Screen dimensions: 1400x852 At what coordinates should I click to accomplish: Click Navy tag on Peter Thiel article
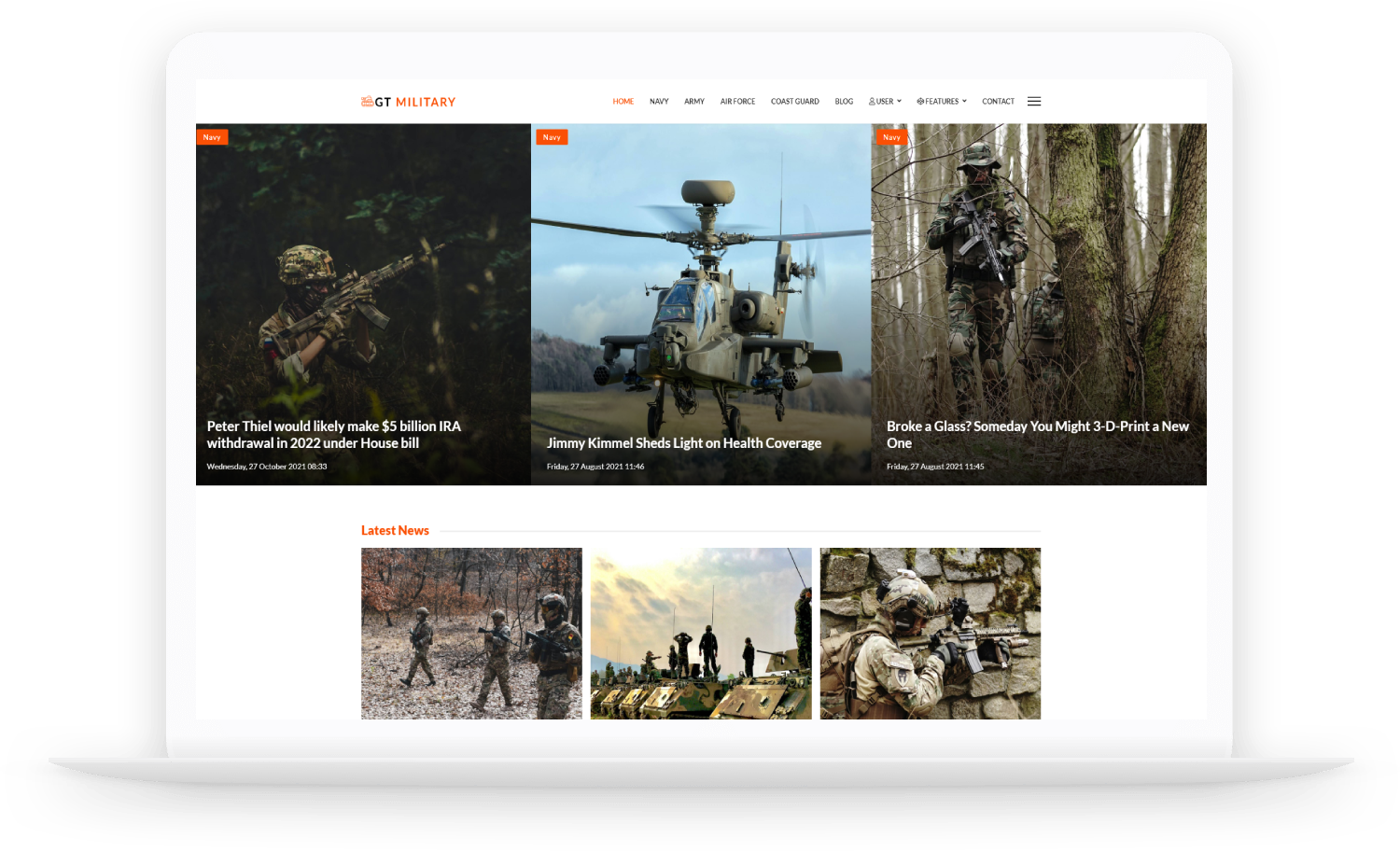[212, 137]
